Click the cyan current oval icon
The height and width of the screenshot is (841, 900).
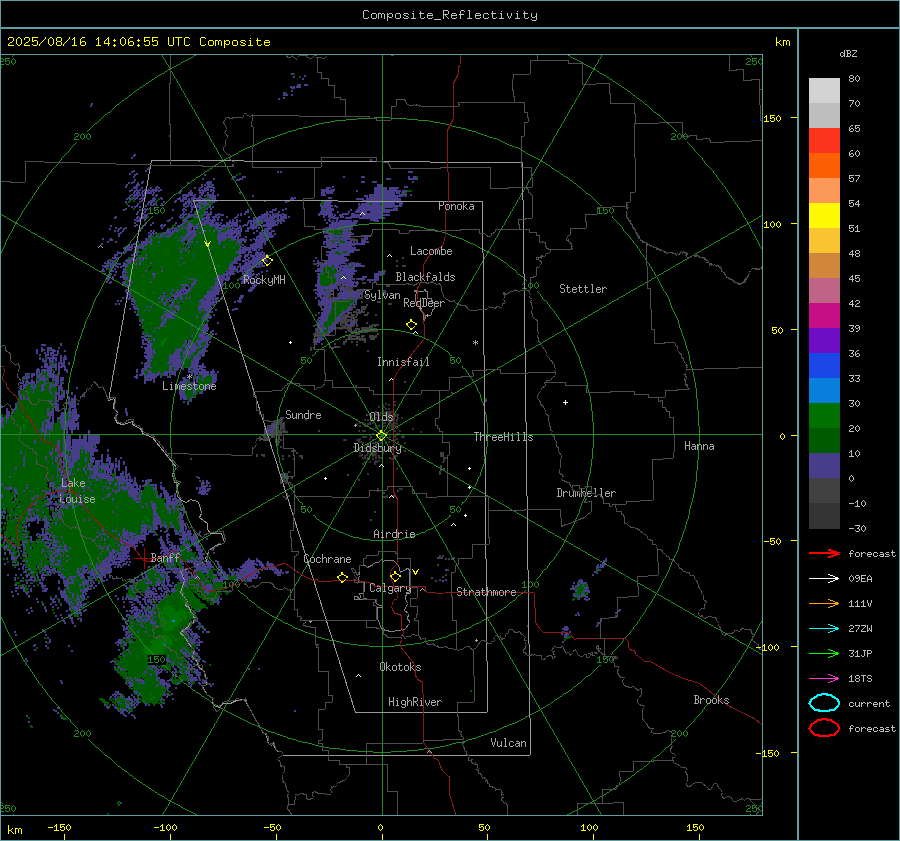(824, 703)
